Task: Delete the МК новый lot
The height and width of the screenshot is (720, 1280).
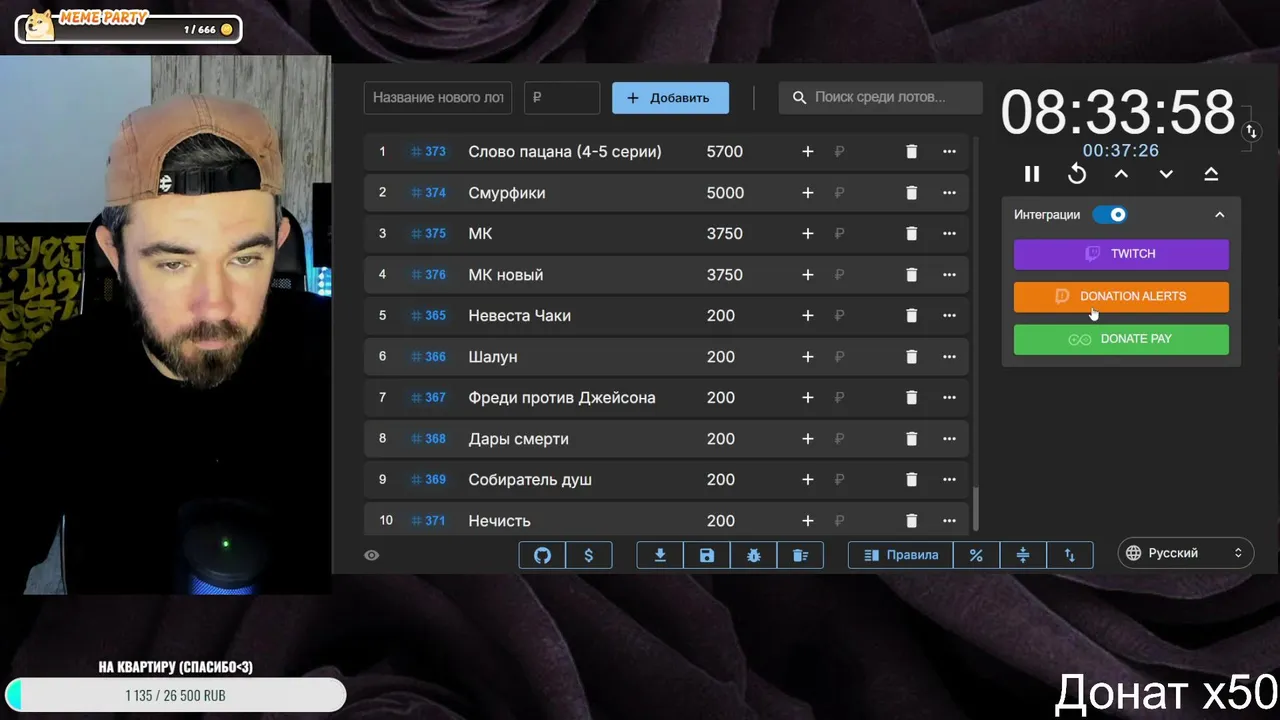Action: click(911, 275)
